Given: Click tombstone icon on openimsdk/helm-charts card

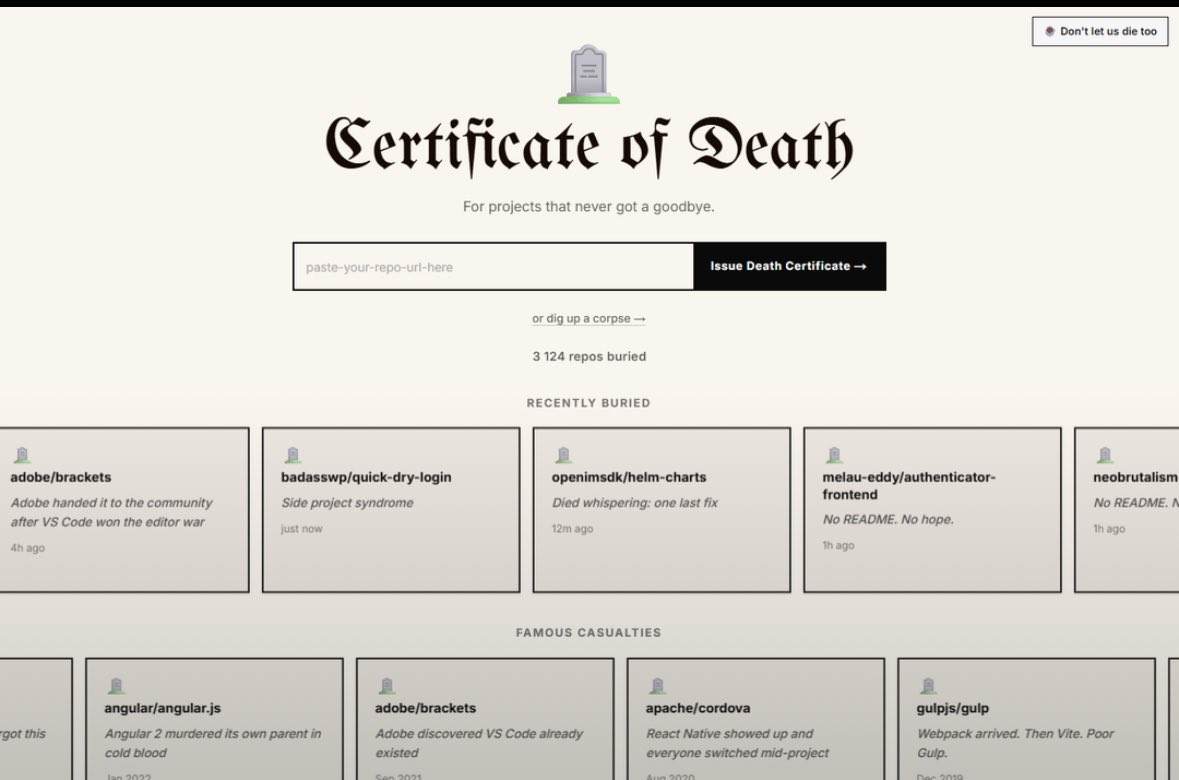Looking at the screenshot, I should click(564, 455).
